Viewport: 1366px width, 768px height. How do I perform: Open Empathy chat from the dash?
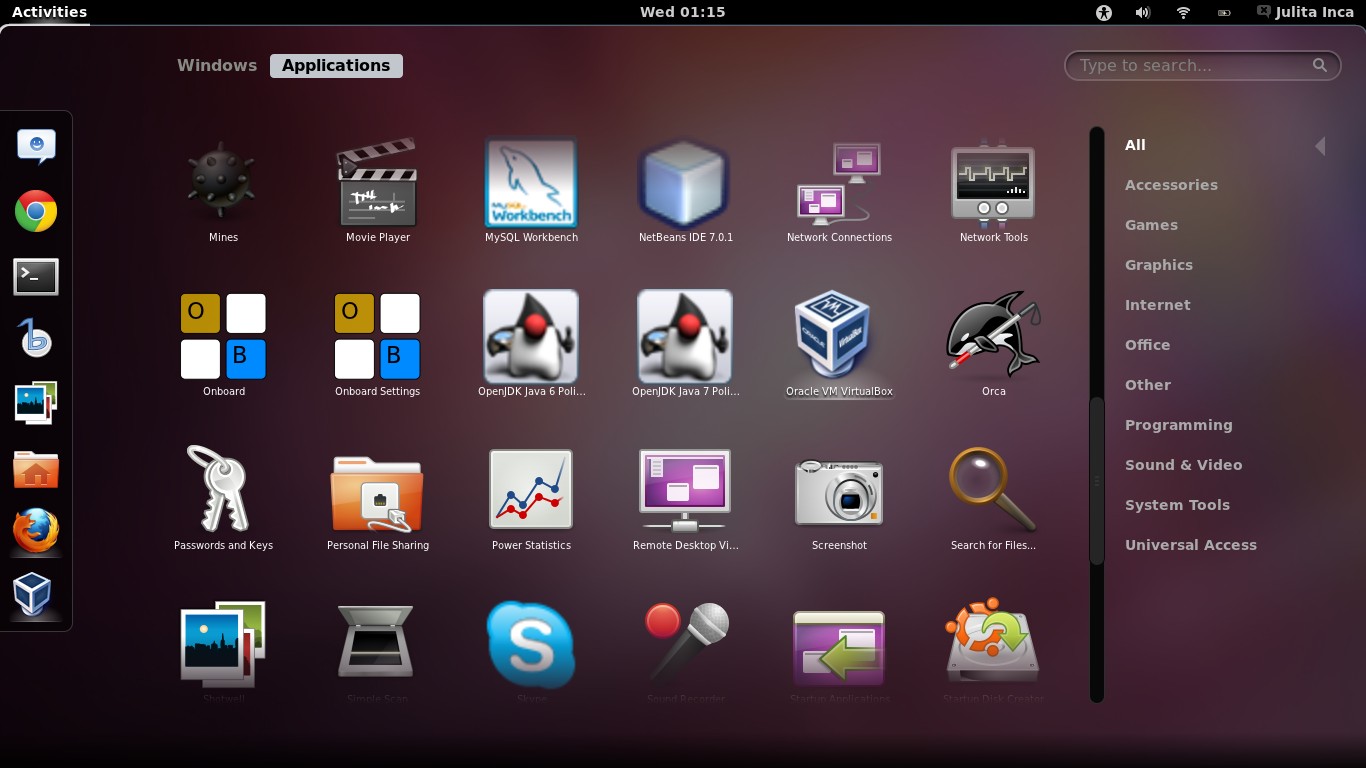pos(36,148)
